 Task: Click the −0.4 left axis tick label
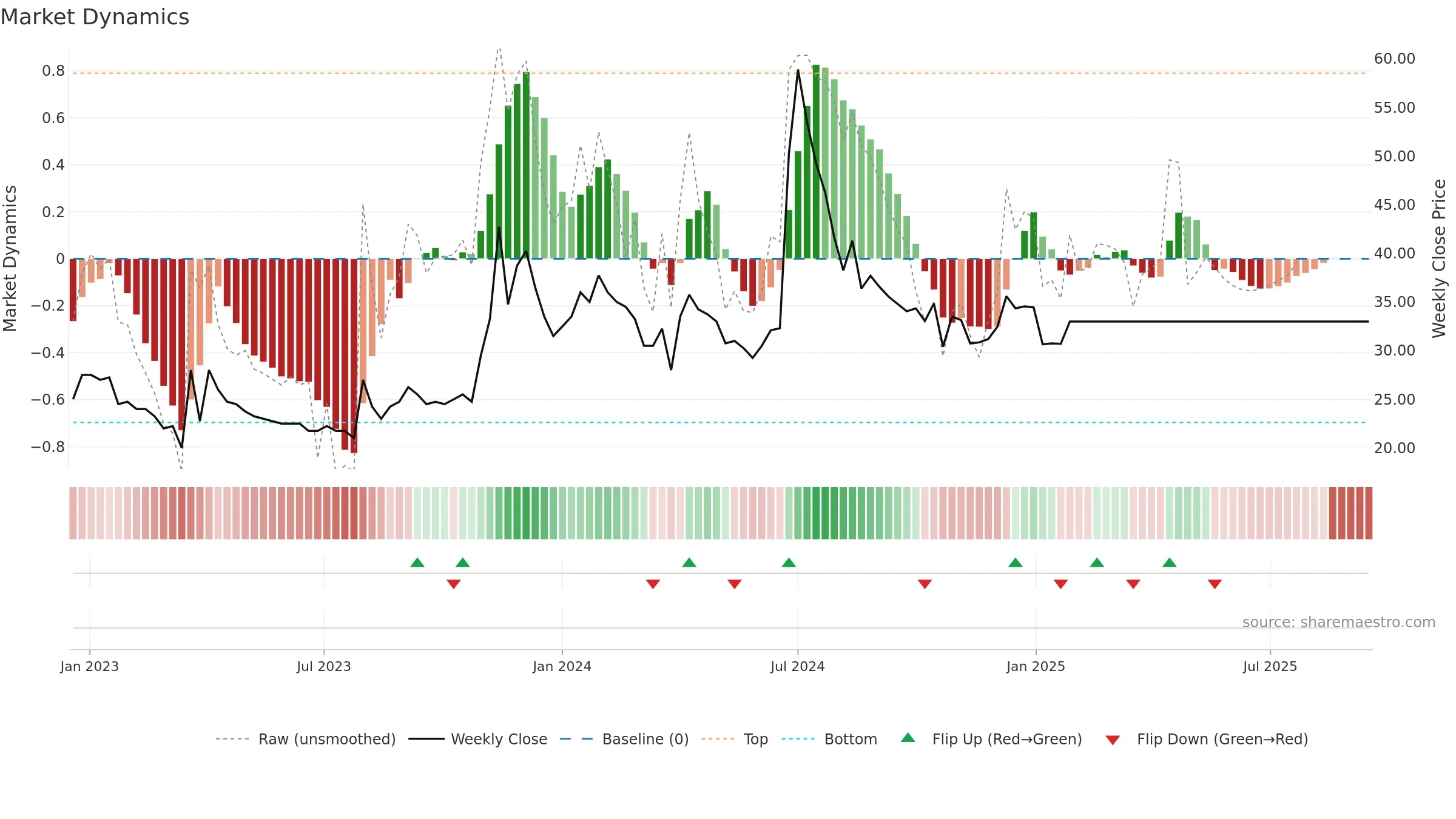pos(48,352)
